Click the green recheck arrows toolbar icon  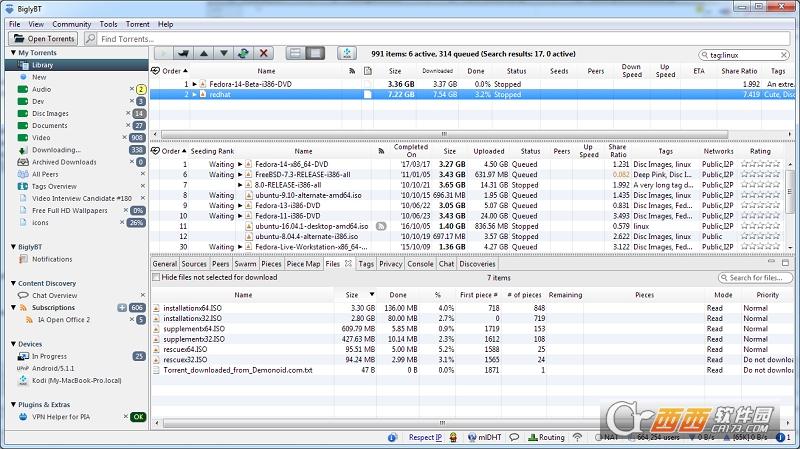tap(243, 53)
